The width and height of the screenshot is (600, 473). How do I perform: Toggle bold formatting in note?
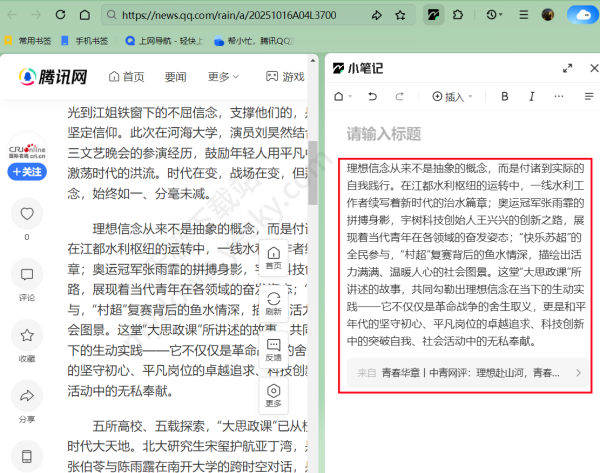pyautogui.click(x=504, y=96)
